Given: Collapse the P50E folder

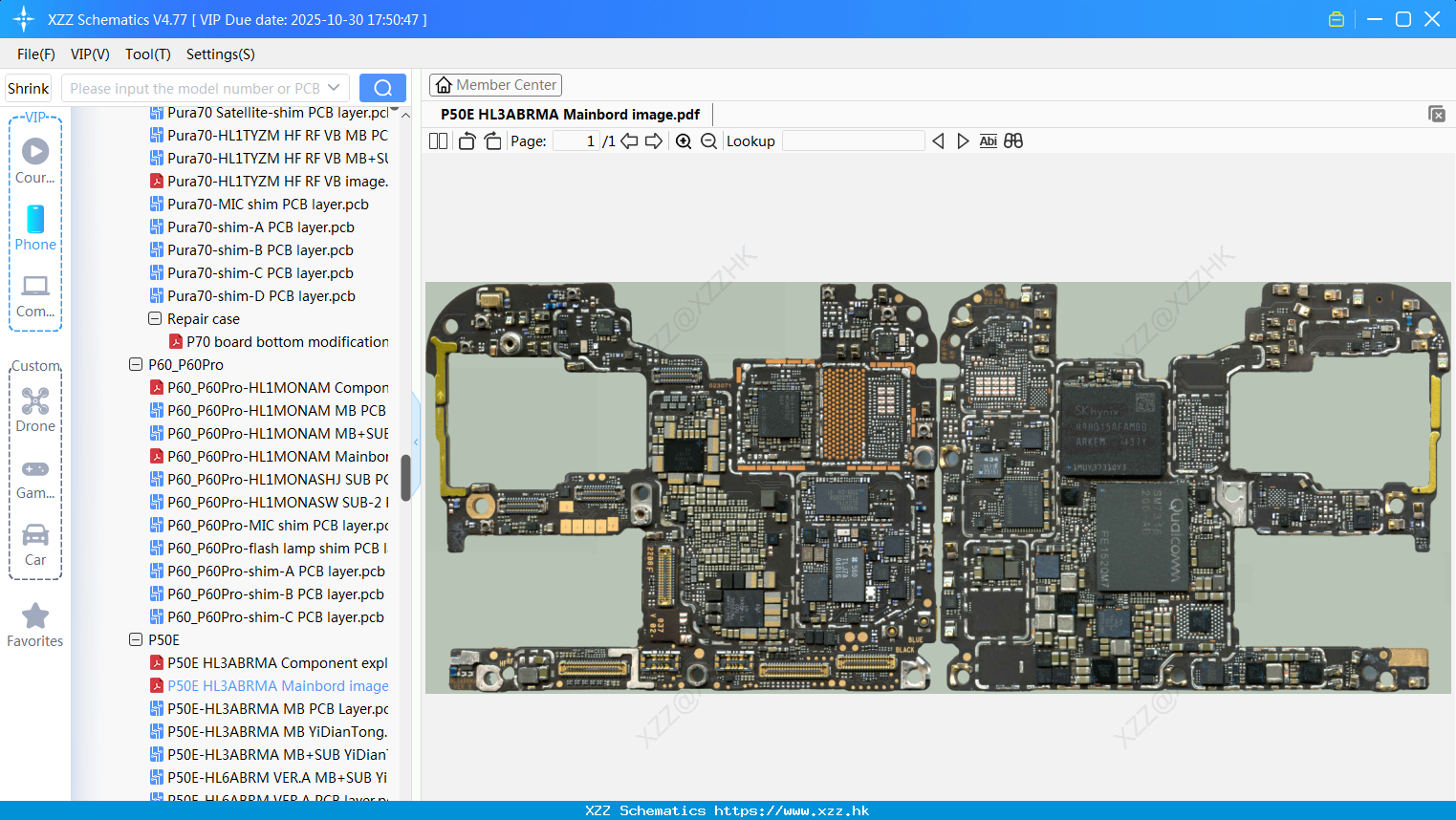Looking at the screenshot, I should 136,640.
